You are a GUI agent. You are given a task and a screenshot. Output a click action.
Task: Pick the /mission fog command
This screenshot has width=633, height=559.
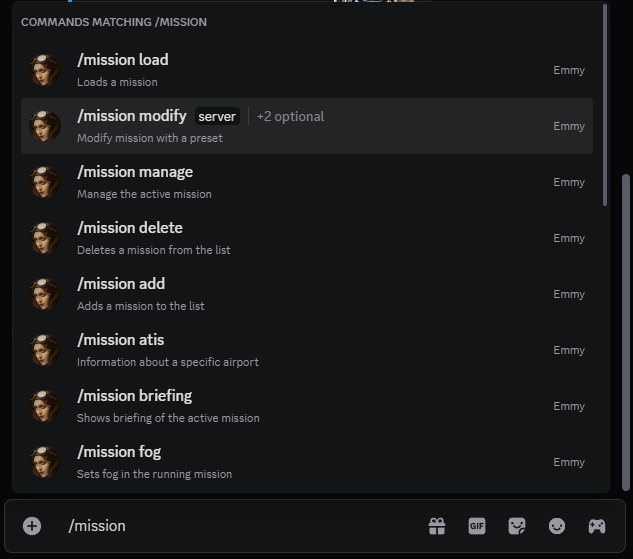119,452
